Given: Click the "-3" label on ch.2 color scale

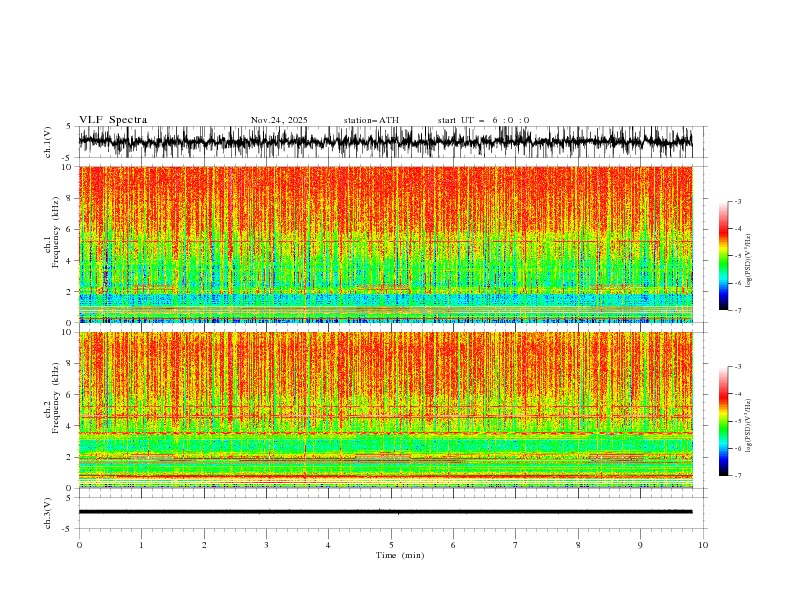Looking at the screenshot, I should (737, 367).
